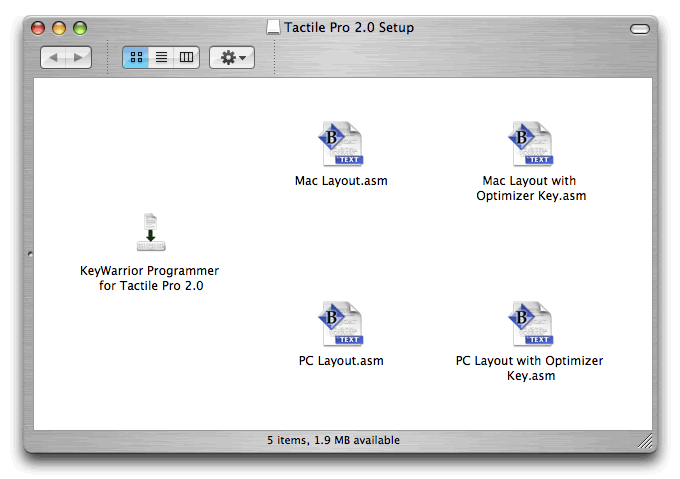Select the KeyWarrior Programmer application icon
The width and height of the screenshot is (680, 479).
pos(150,232)
